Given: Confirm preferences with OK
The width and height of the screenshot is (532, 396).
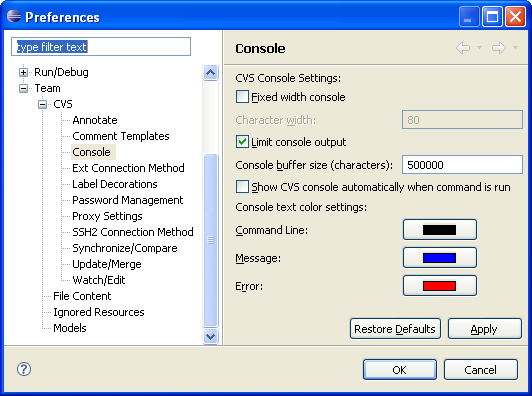Looking at the screenshot, I should 400,370.
